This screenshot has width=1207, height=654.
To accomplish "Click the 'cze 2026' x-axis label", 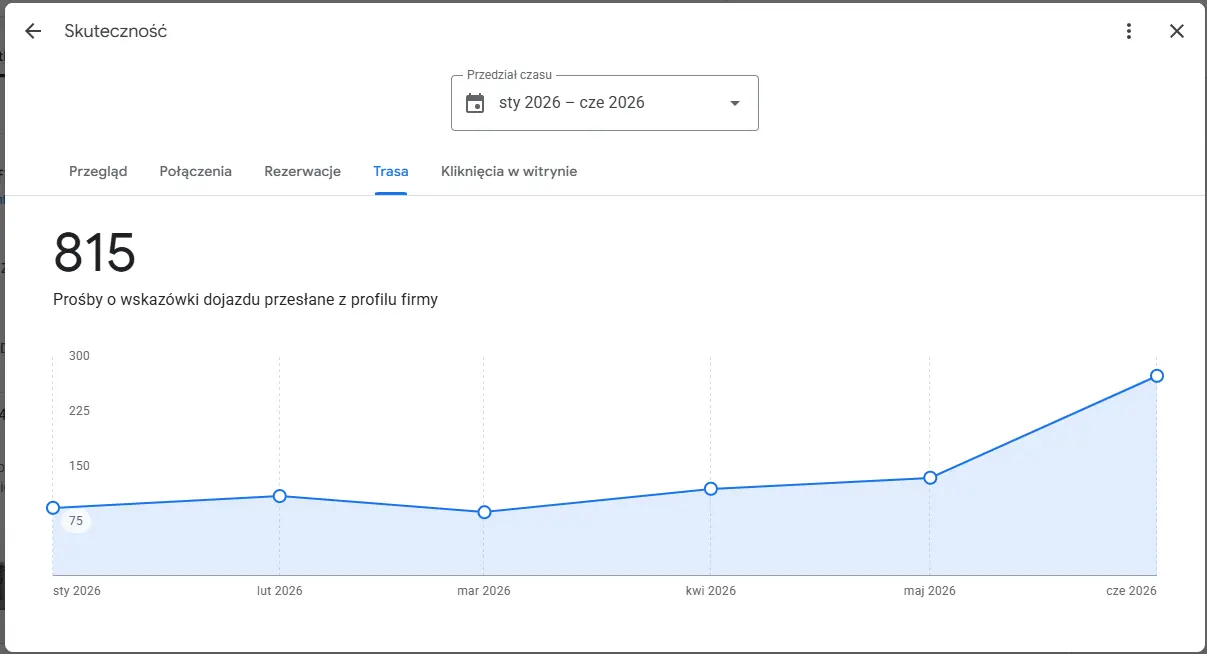I will [x=1131, y=591].
